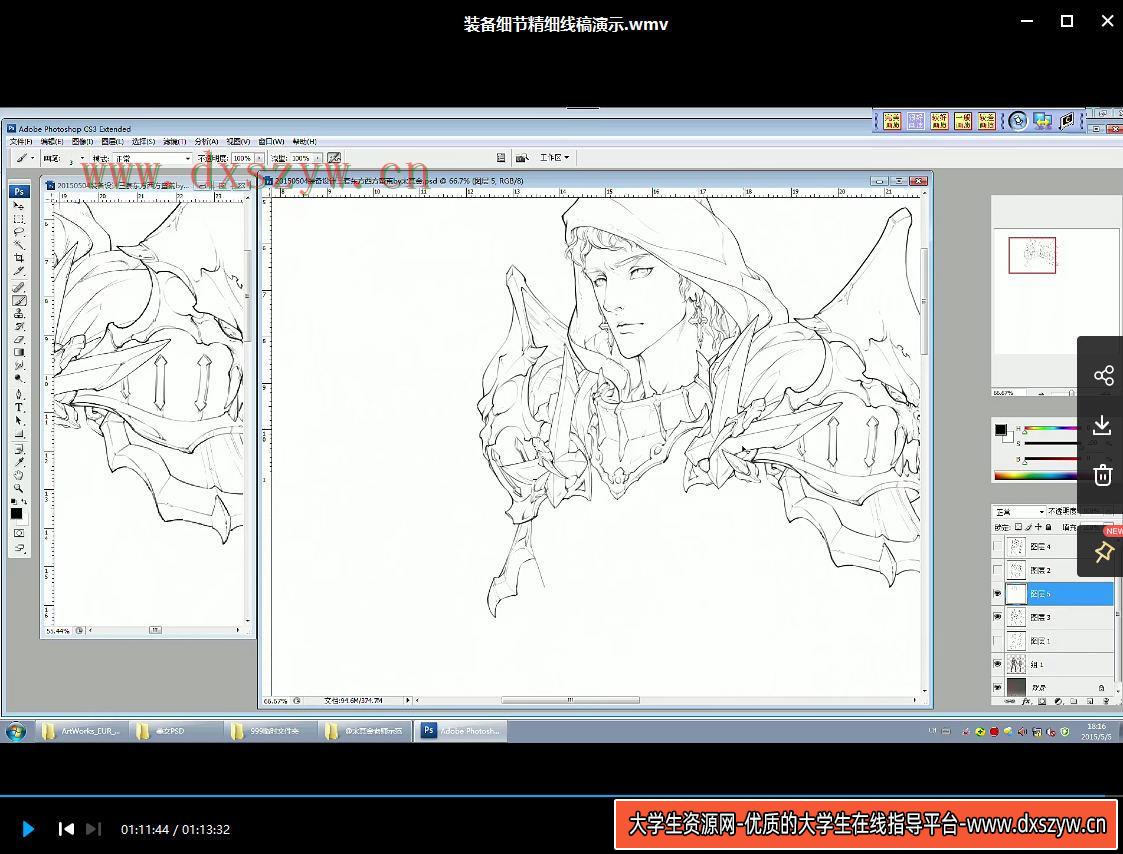Viewport: 1123px width, 854px height.
Task: Hide the 组 1 group layer
Action: pyautogui.click(x=998, y=664)
